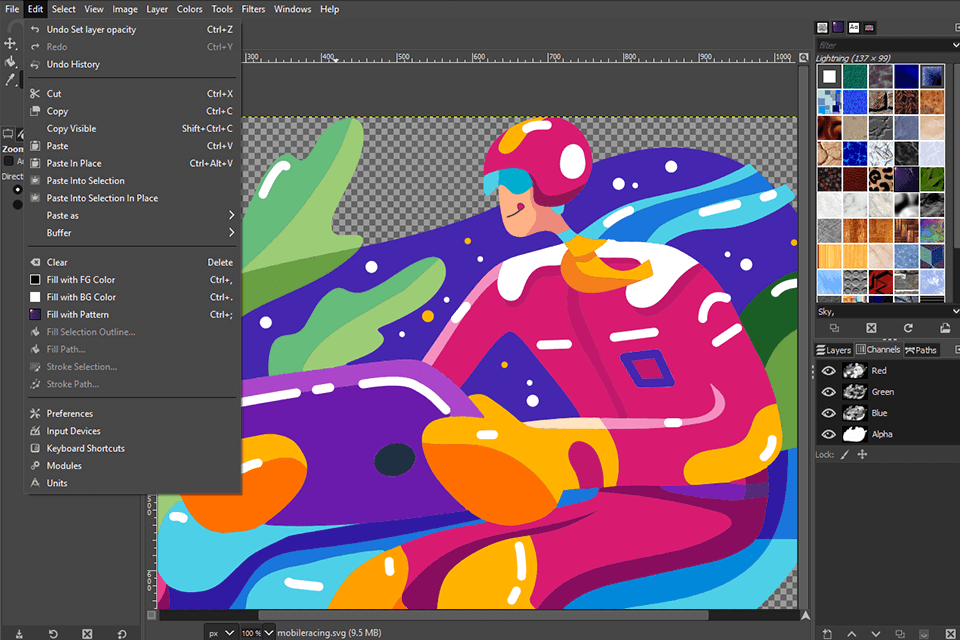Hide the Green channel with its eye icon

pos(827,392)
